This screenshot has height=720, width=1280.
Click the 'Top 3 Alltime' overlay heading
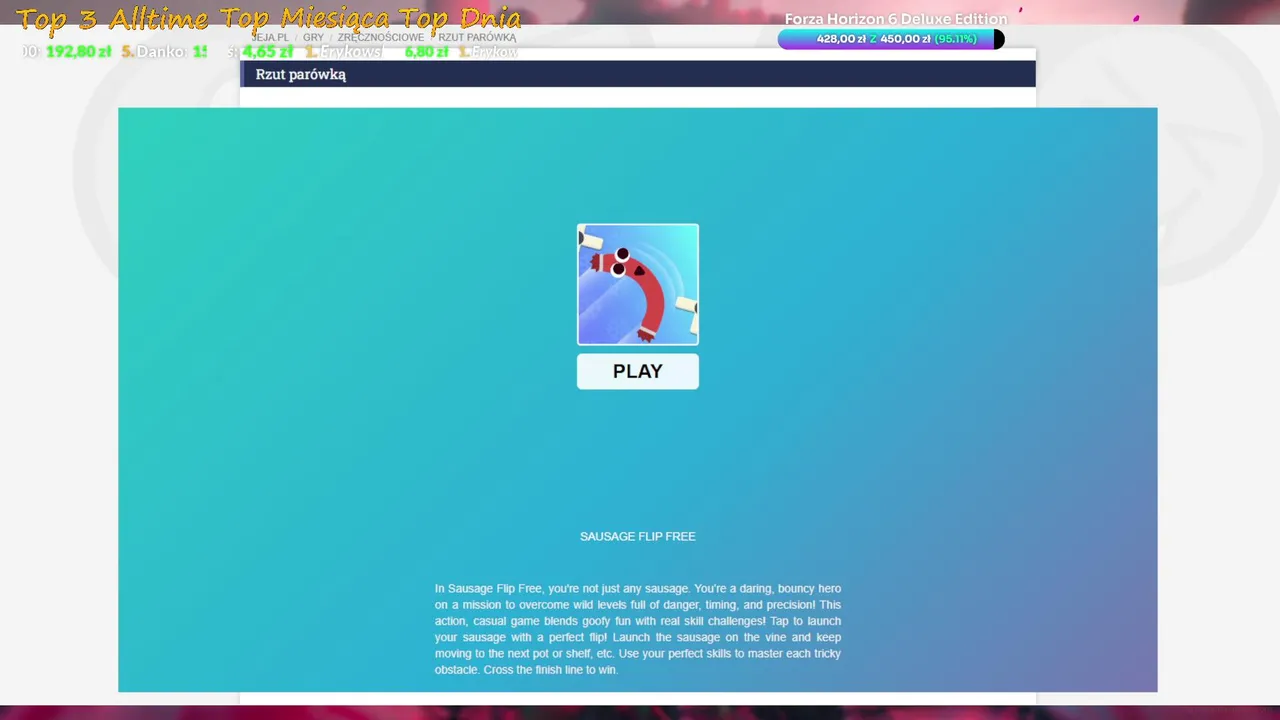click(x=113, y=19)
